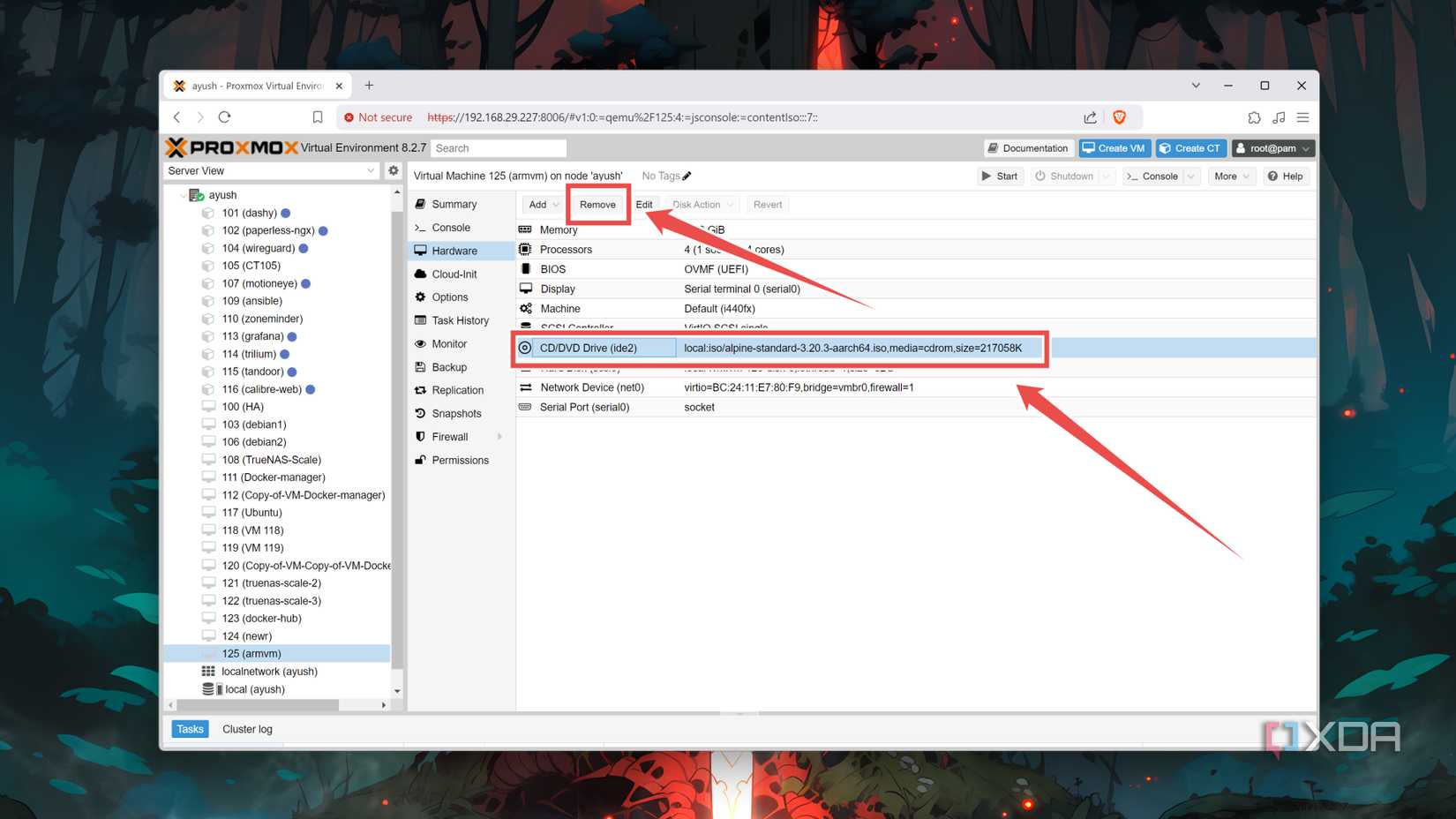Open the Help button
This screenshot has height=819, width=1456.
pyautogui.click(x=1285, y=177)
